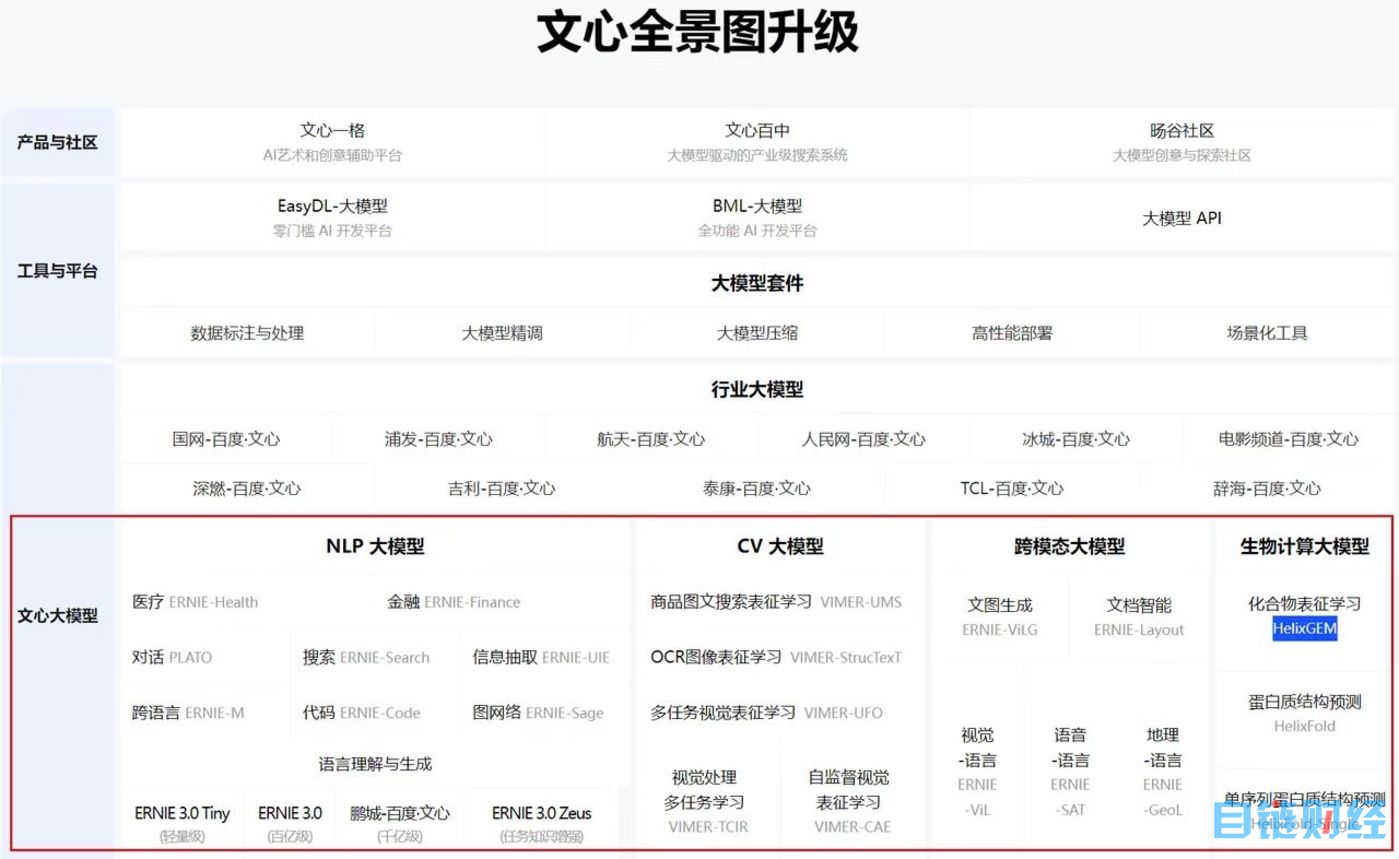
Task: Click 浦发-百度·文心 industry model
Action: (438, 439)
